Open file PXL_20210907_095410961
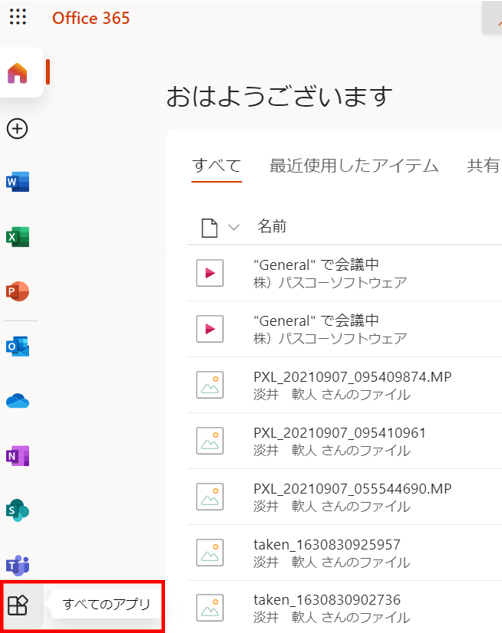502x633 pixels. click(339, 433)
